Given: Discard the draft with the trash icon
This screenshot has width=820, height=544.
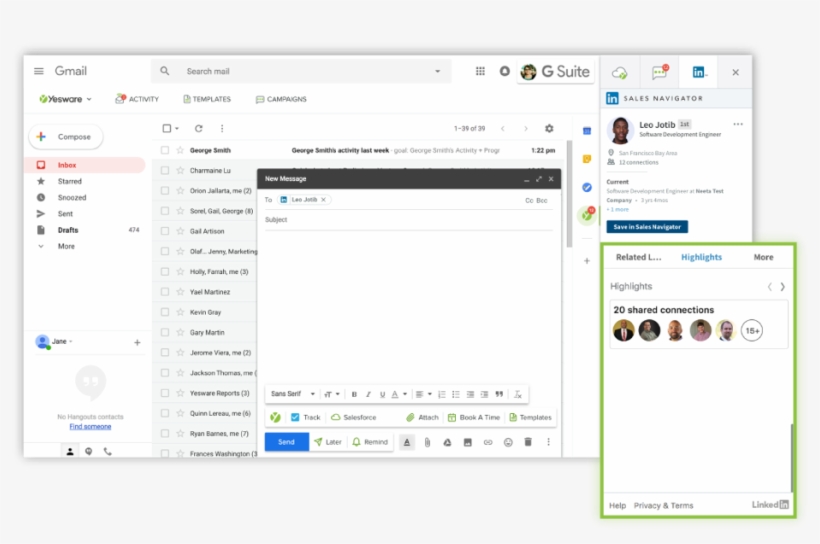Looking at the screenshot, I should [x=528, y=442].
